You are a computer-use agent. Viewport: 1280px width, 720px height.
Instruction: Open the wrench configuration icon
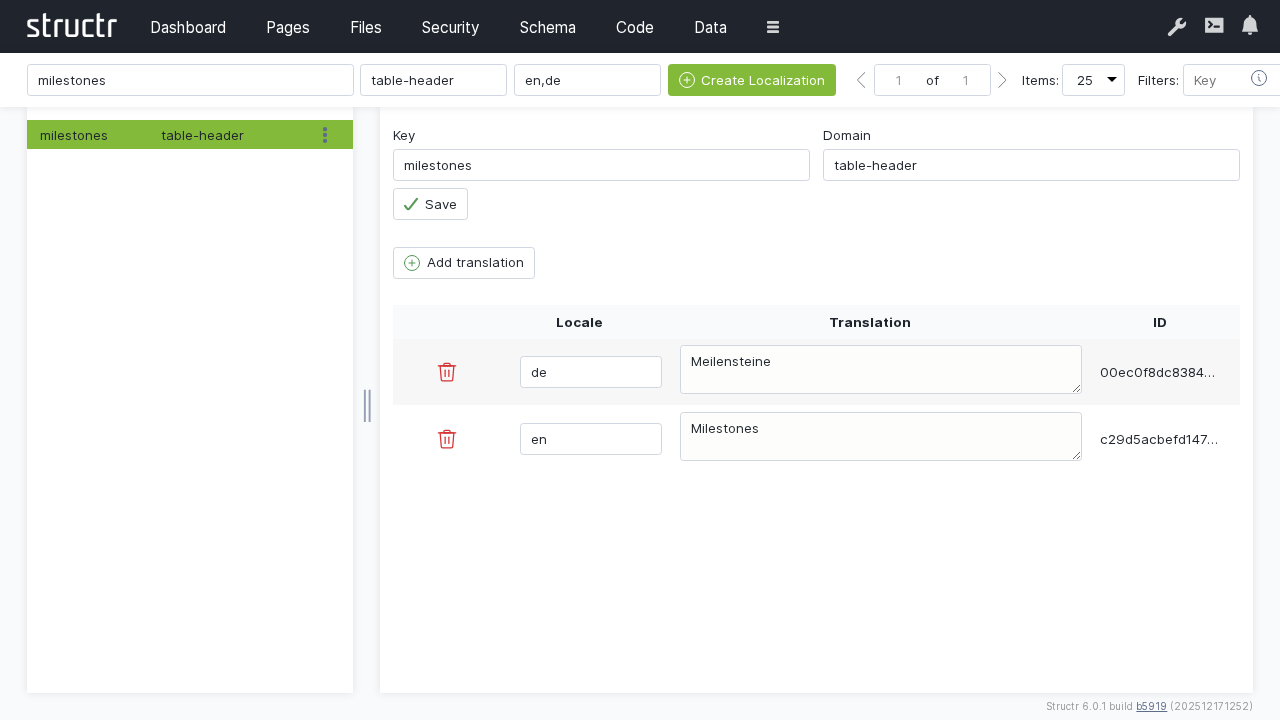click(x=1176, y=27)
